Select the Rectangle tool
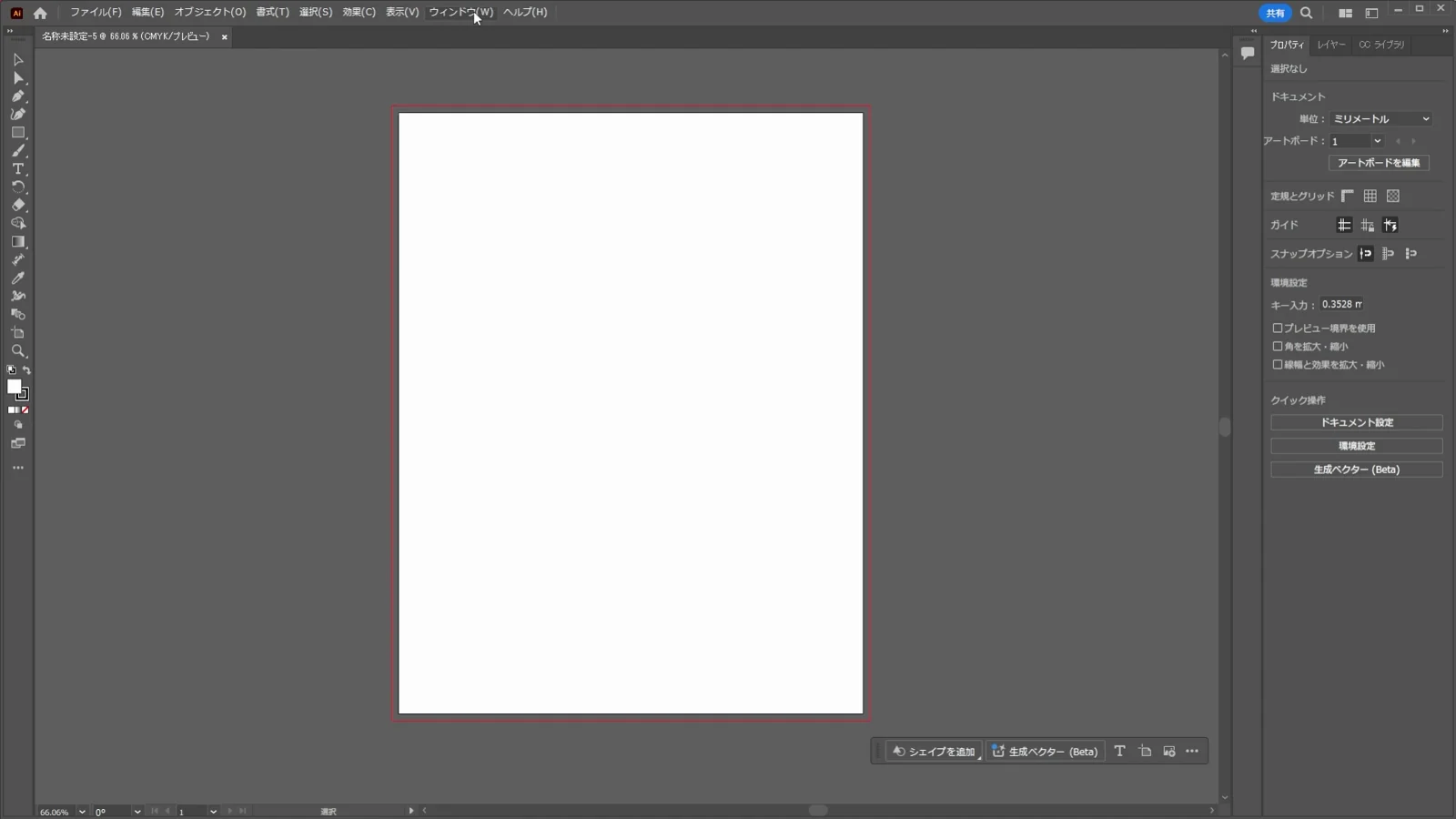The height and width of the screenshot is (819, 1456). click(17, 132)
